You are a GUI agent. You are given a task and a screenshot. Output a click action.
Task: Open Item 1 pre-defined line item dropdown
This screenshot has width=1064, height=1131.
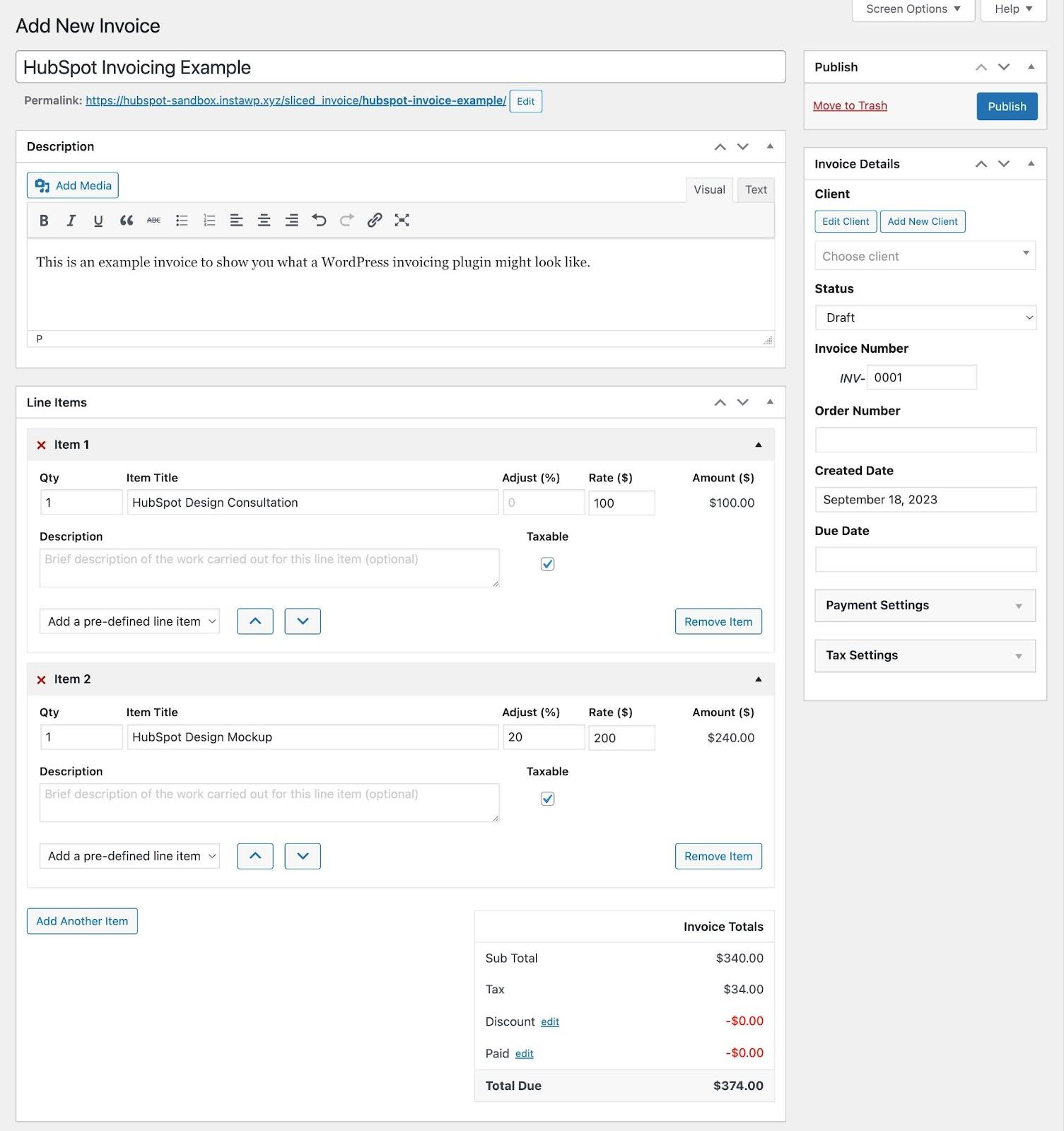pos(129,621)
